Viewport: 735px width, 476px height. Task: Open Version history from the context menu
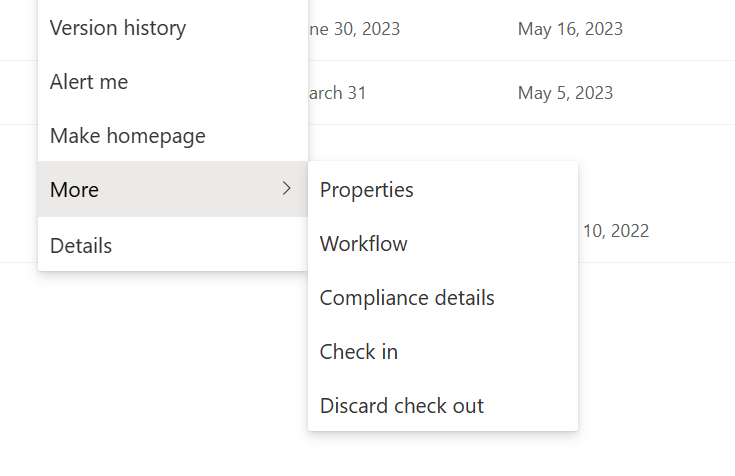click(118, 28)
